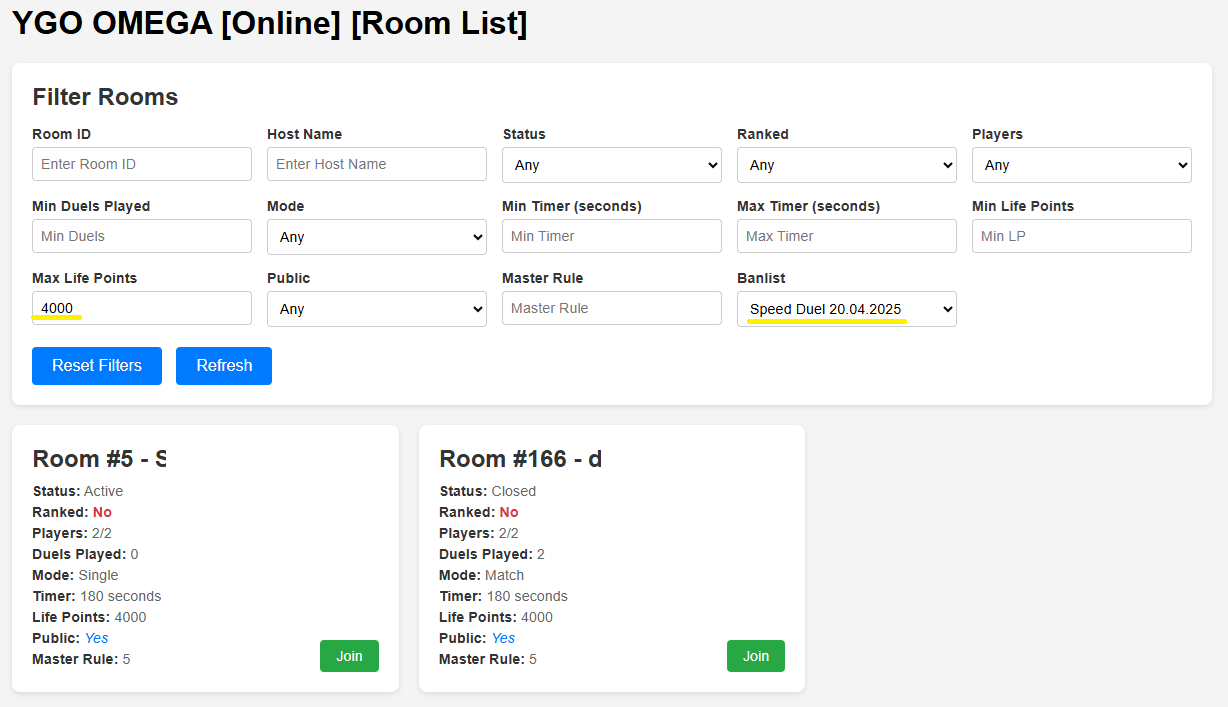Focus the Min Life Points field
The image size is (1228, 707).
1082,236
